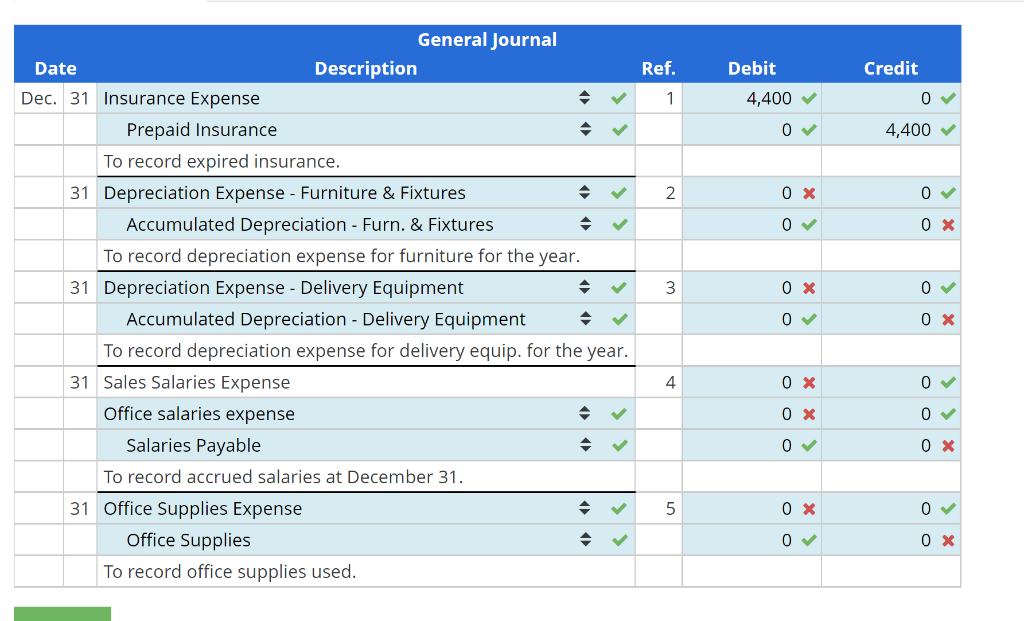1024x621 pixels.
Task: Click the Ref. number 4 cell
Action: pyautogui.click(x=658, y=382)
